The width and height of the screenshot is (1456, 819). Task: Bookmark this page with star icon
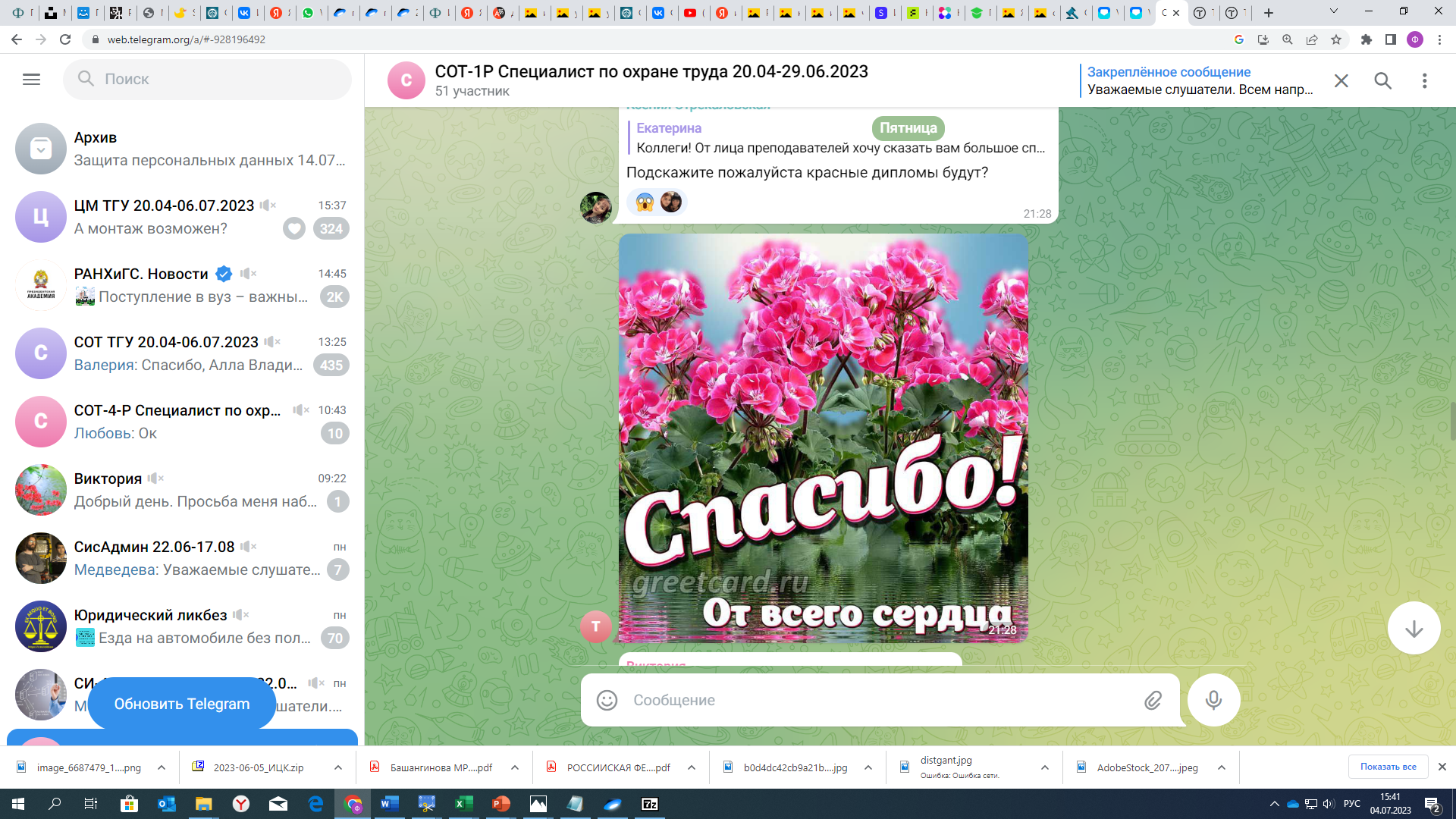pyautogui.click(x=1336, y=39)
